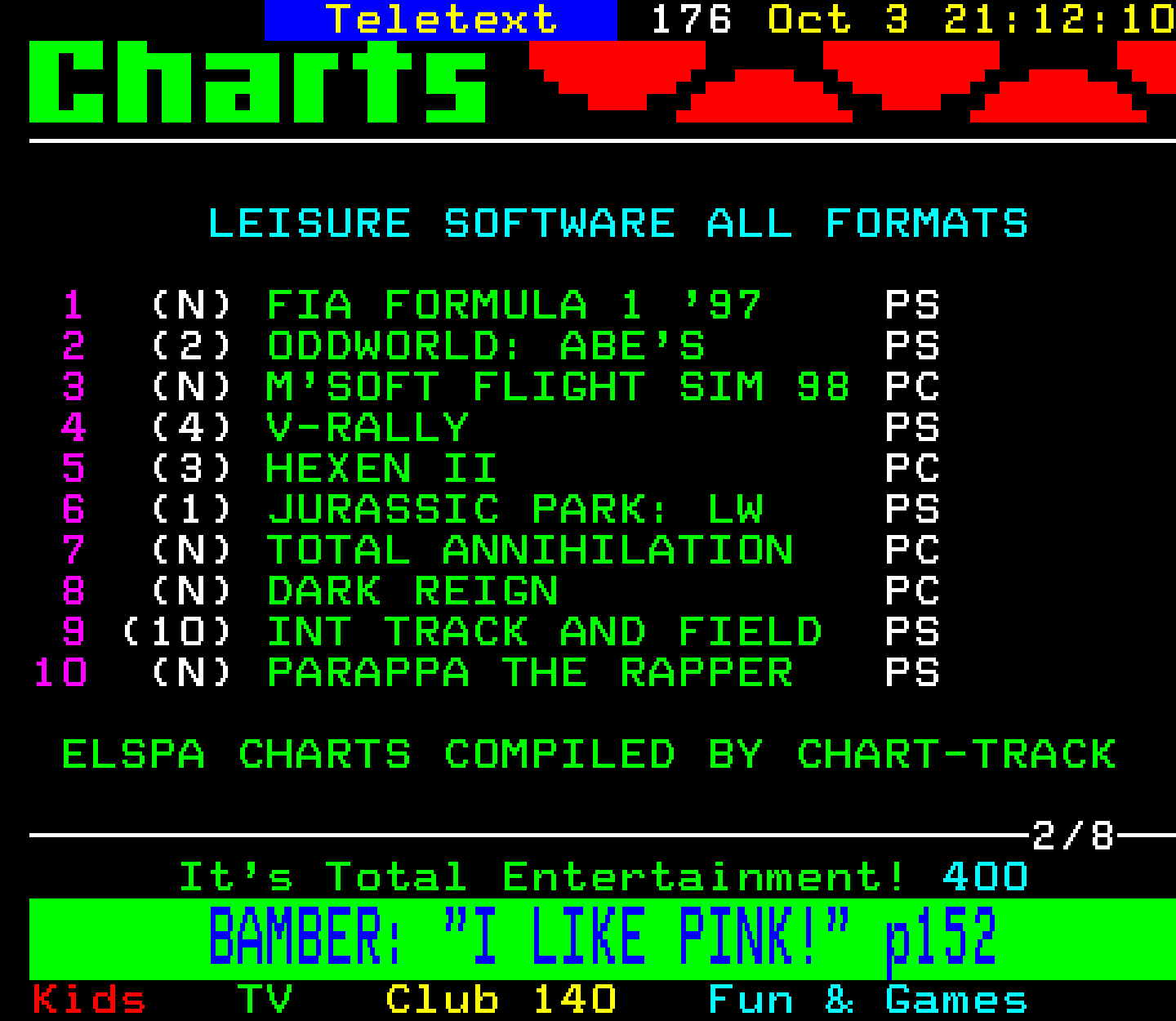Select JURASSIC PARK: LW chart entry
The width and height of the screenshot is (1176, 1021).
[515, 510]
